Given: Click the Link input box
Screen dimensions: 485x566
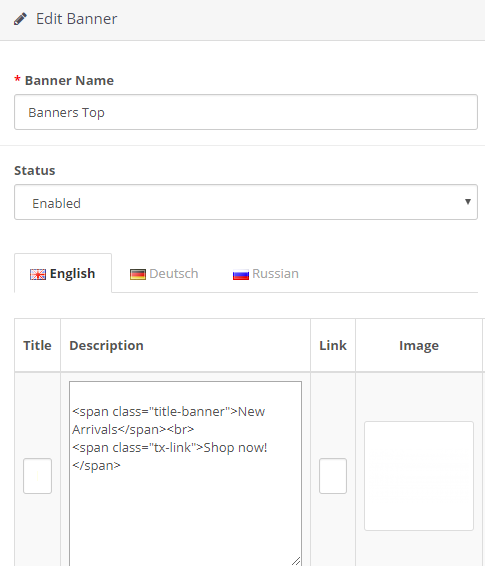Looking at the screenshot, I should point(333,476).
